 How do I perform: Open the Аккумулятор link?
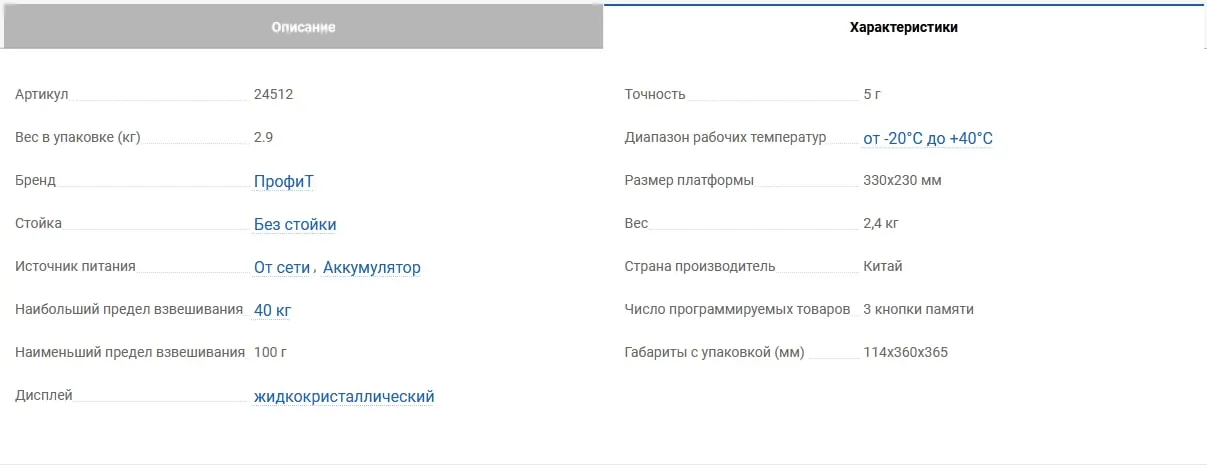pos(372,267)
